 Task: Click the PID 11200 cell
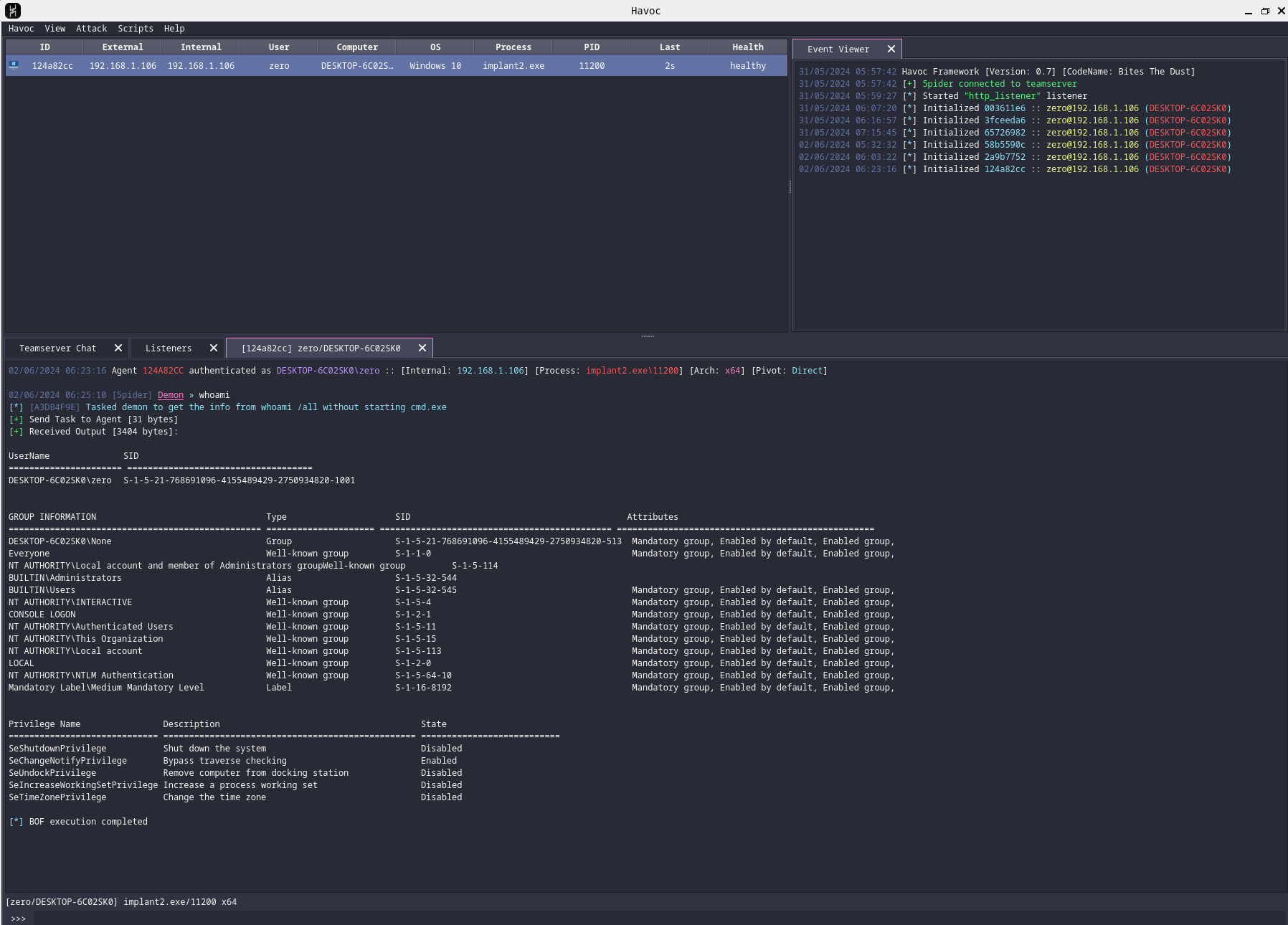tap(592, 65)
